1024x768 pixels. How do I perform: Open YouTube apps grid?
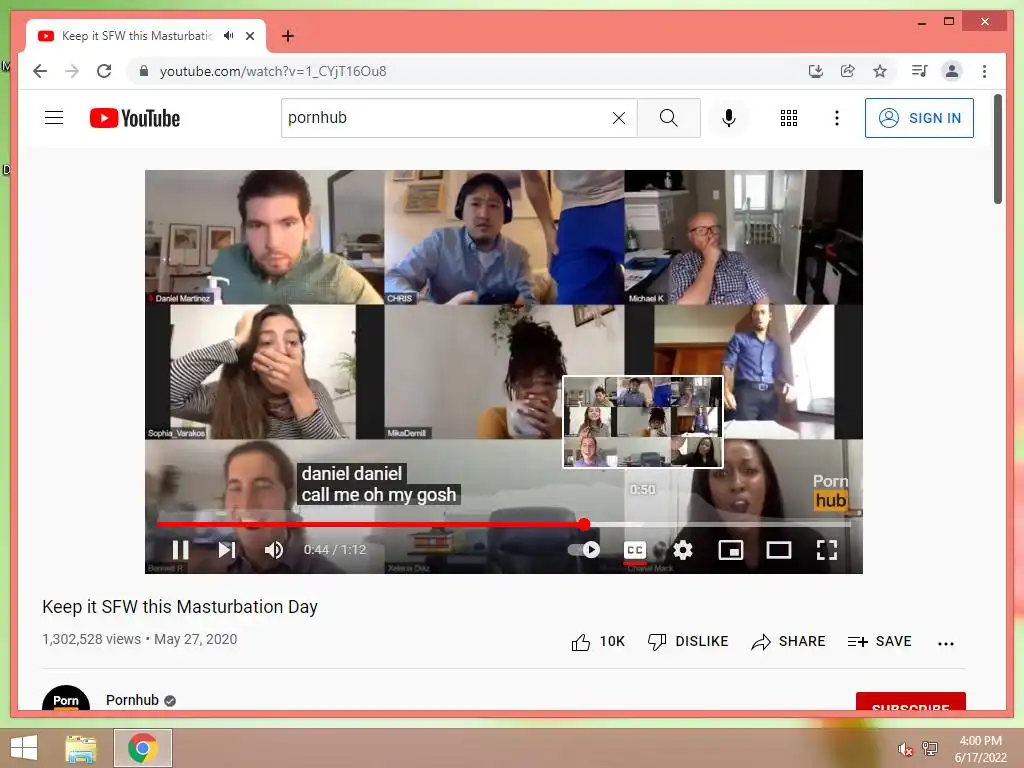pyautogui.click(x=789, y=118)
